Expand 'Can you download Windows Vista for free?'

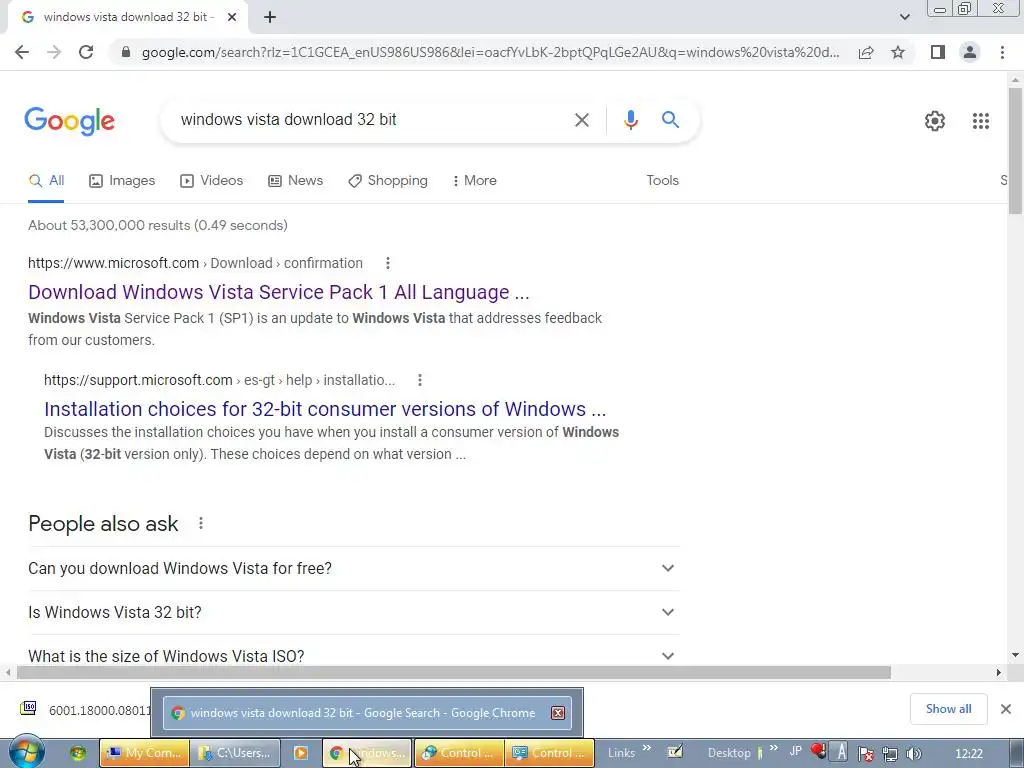[x=353, y=568]
